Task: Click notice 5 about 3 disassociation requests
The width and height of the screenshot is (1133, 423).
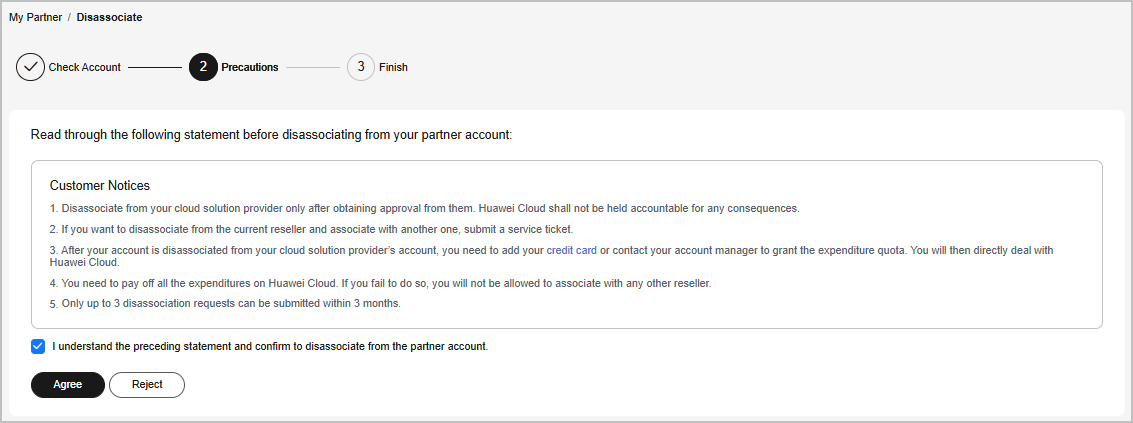Action: pos(225,304)
